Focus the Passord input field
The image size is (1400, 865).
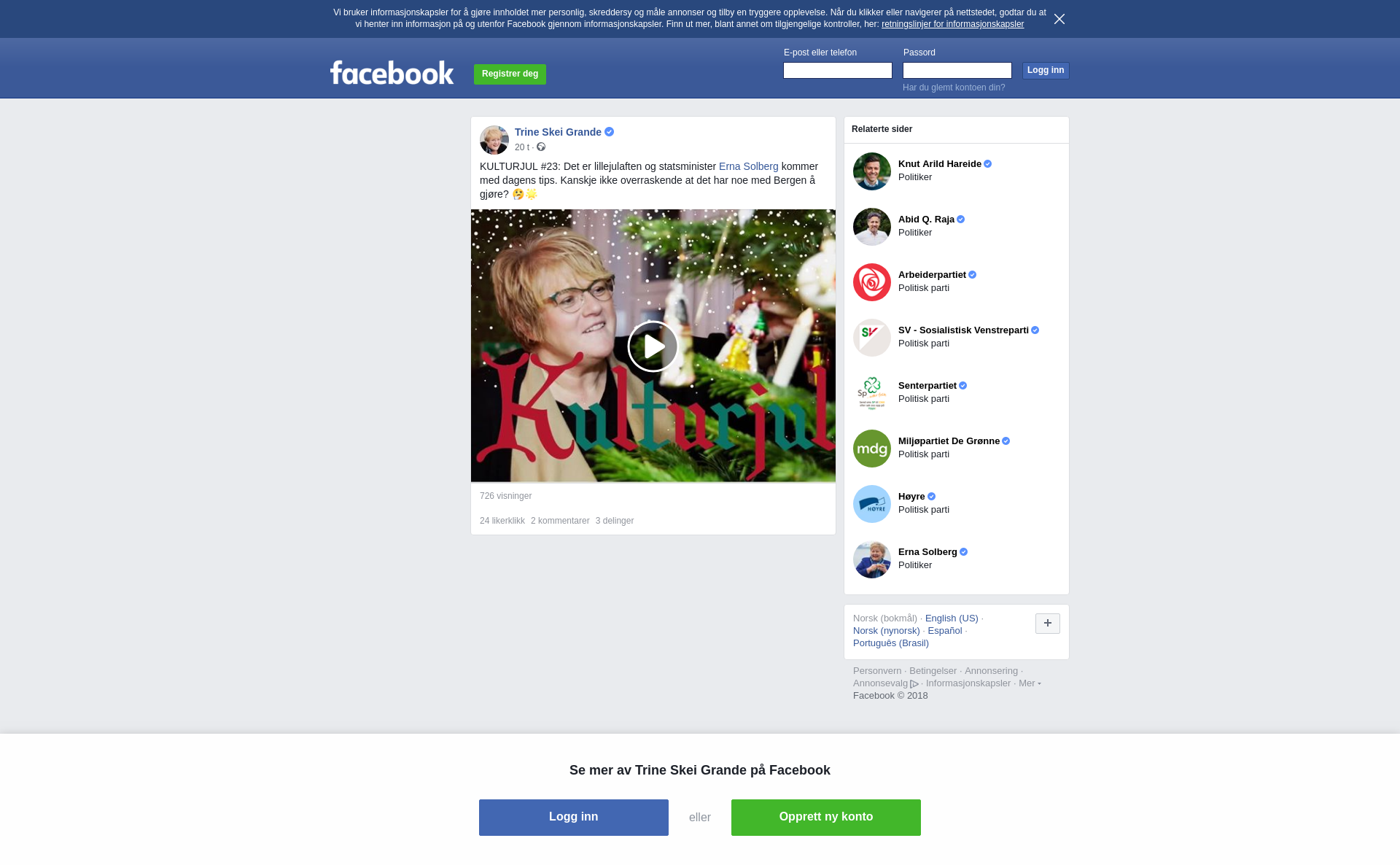pyautogui.click(x=957, y=70)
